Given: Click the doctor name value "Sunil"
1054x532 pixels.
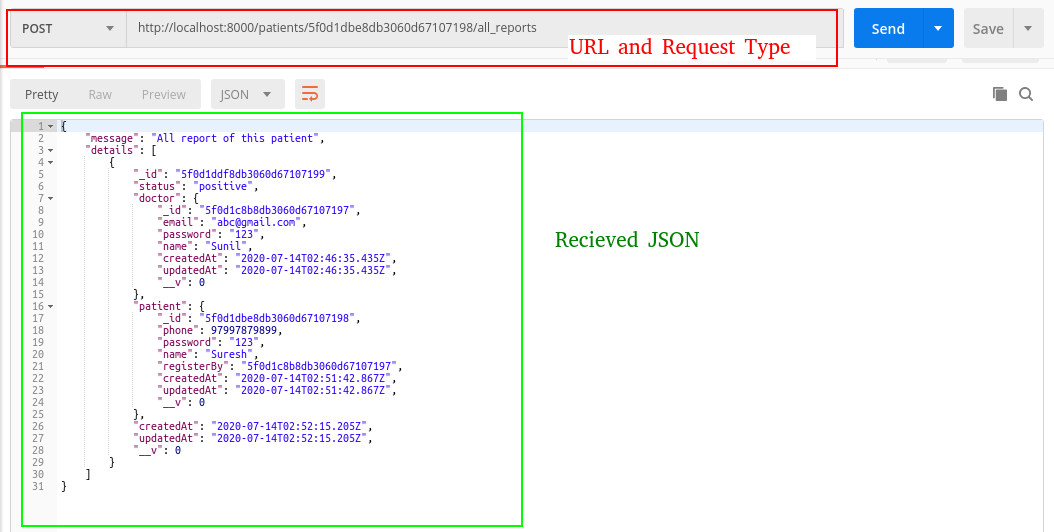Looking at the screenshot, I should [229, 246].
